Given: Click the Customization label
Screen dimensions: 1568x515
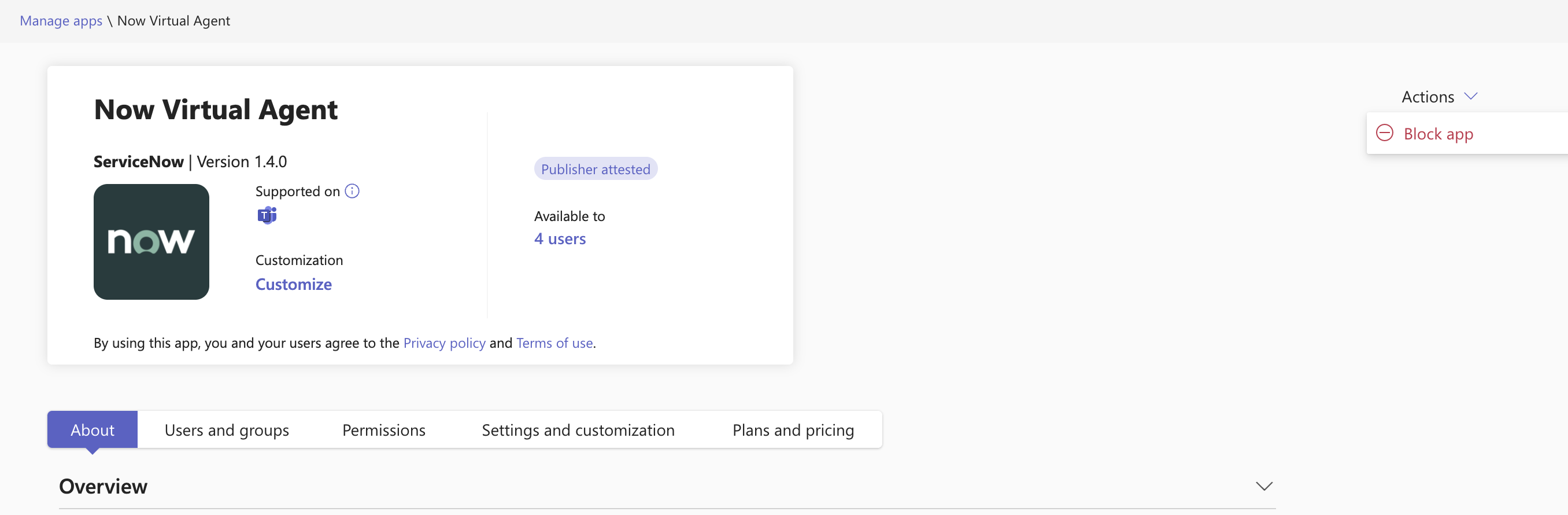Looking at the screenshot, I should tap(299, 260).
